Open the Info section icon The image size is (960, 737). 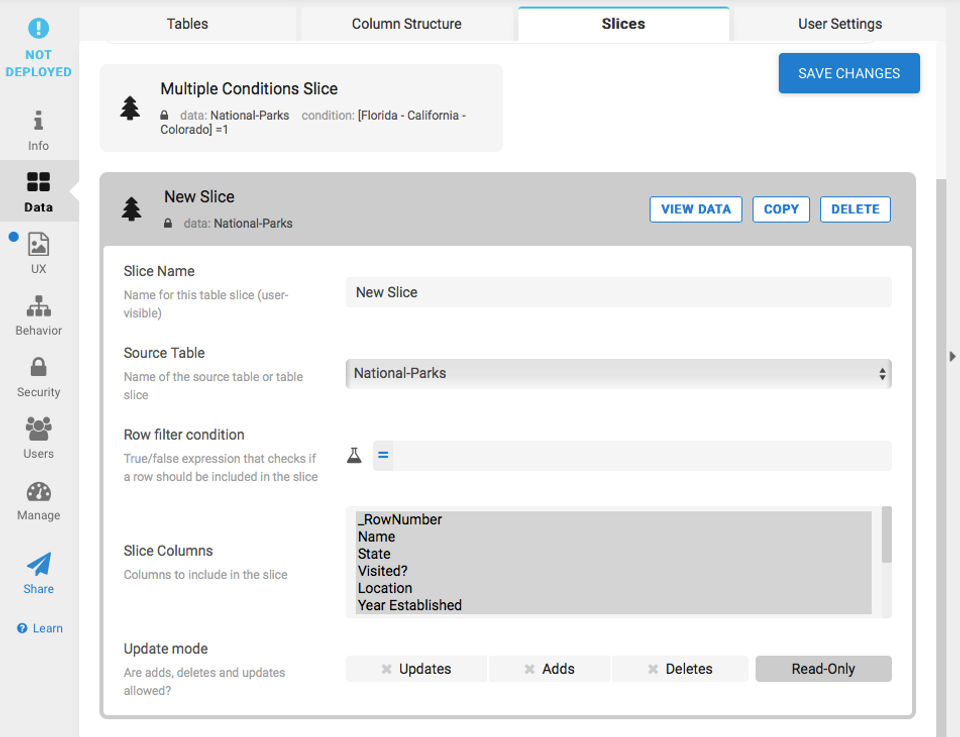pos(38,121)
